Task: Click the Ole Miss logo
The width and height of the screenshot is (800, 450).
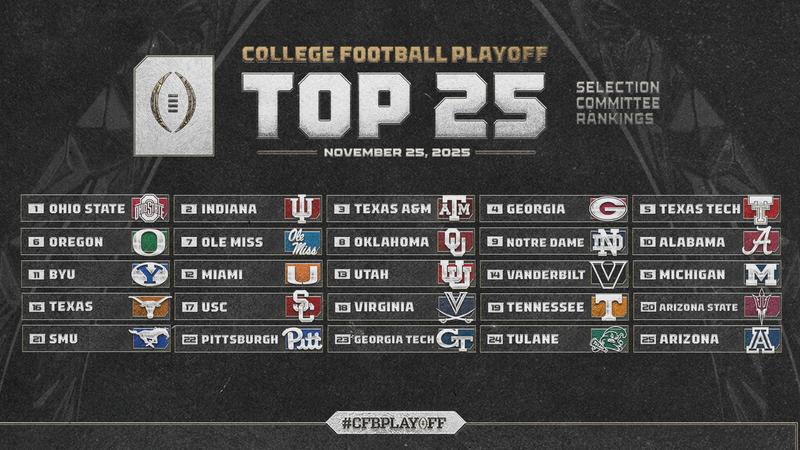Action: point(301,242)
